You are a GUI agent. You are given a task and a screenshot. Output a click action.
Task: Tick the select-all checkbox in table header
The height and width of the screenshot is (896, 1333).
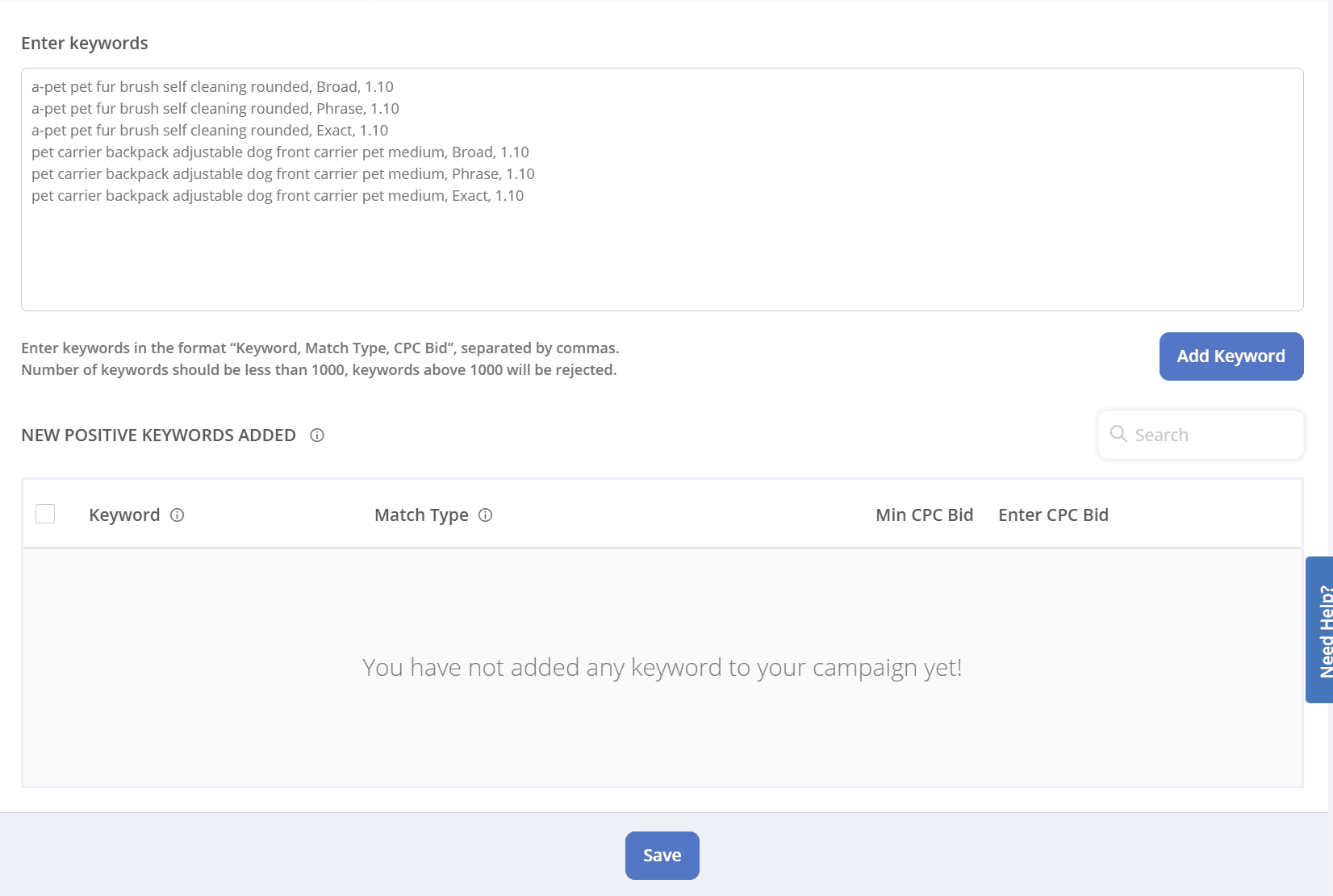[x=45, y=515]
